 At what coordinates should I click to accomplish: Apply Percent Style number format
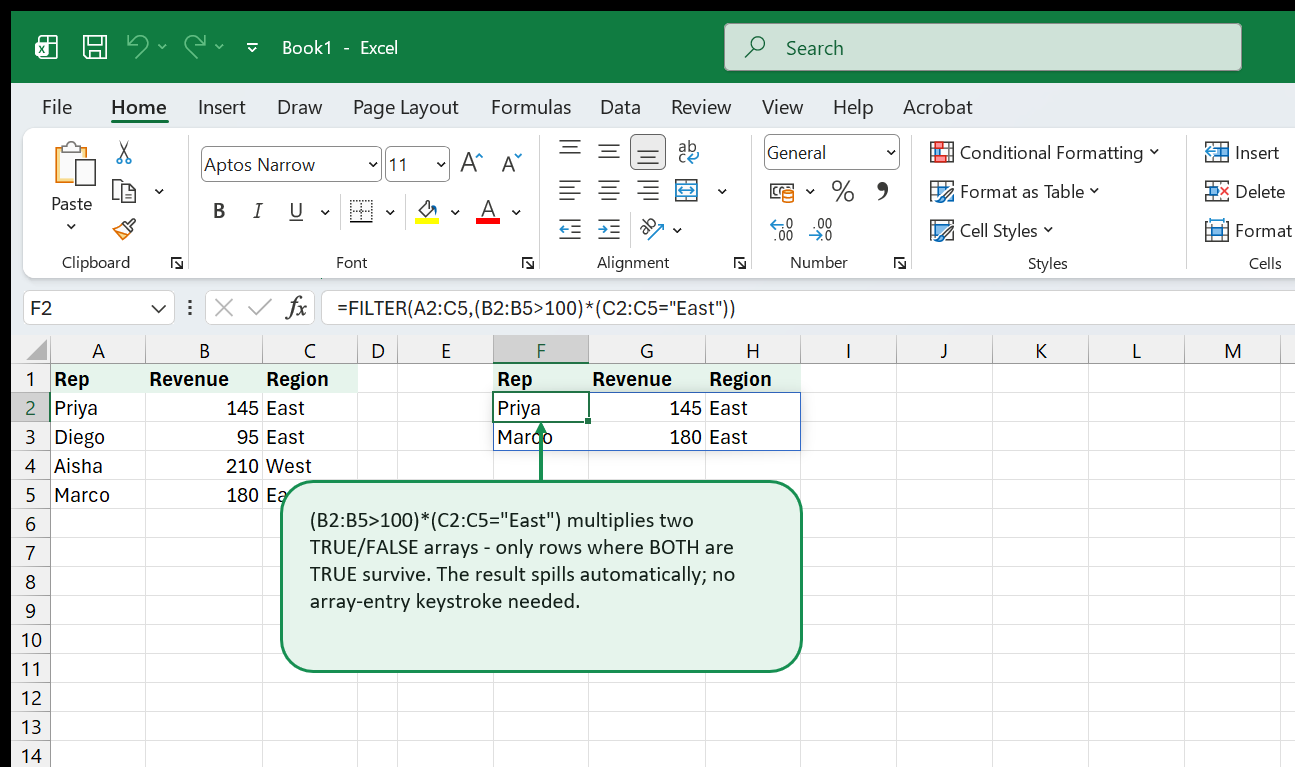click(x=843, y=191)
